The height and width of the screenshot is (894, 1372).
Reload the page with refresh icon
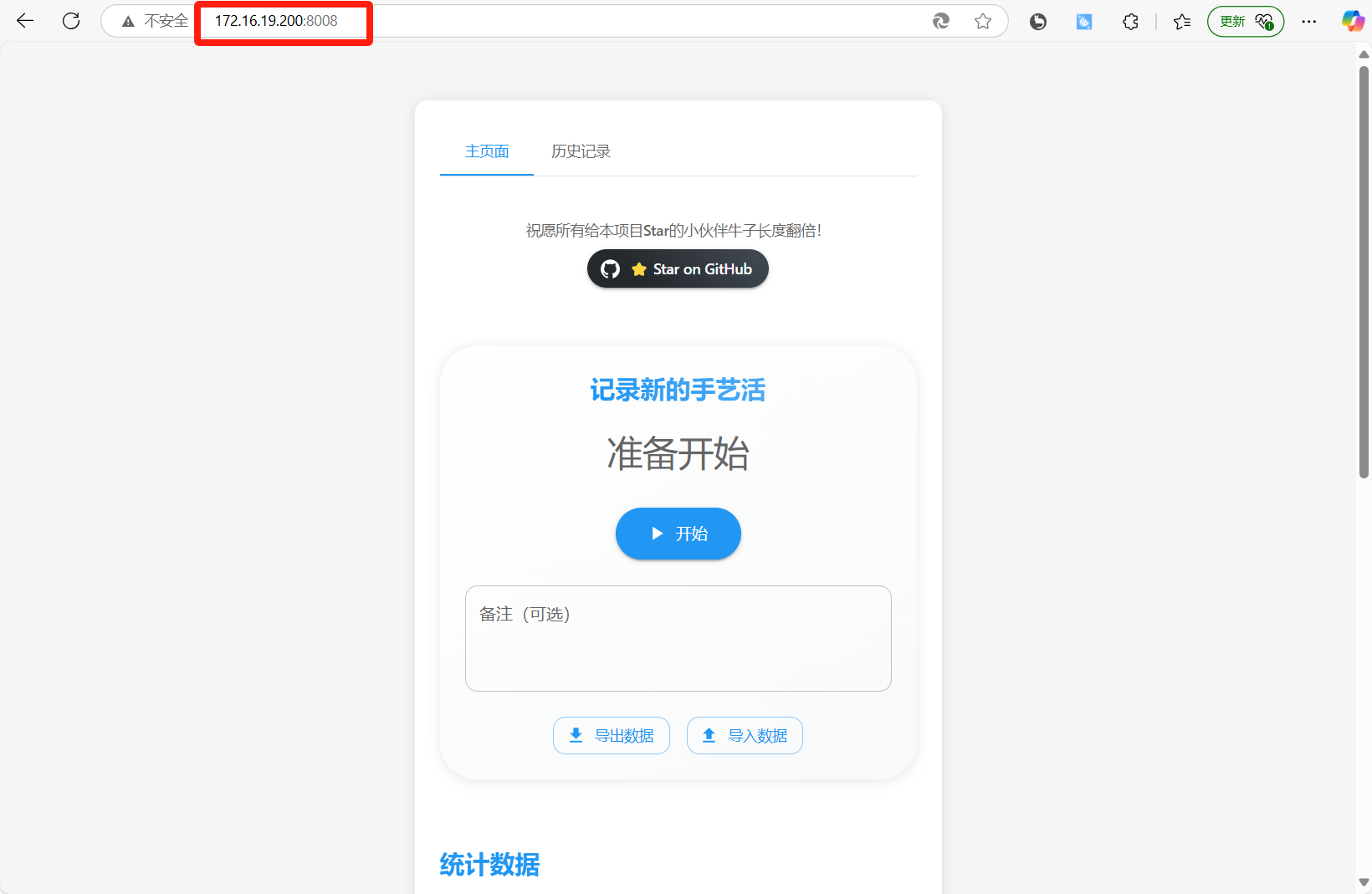pyautogui.click(x=71, y=21)
